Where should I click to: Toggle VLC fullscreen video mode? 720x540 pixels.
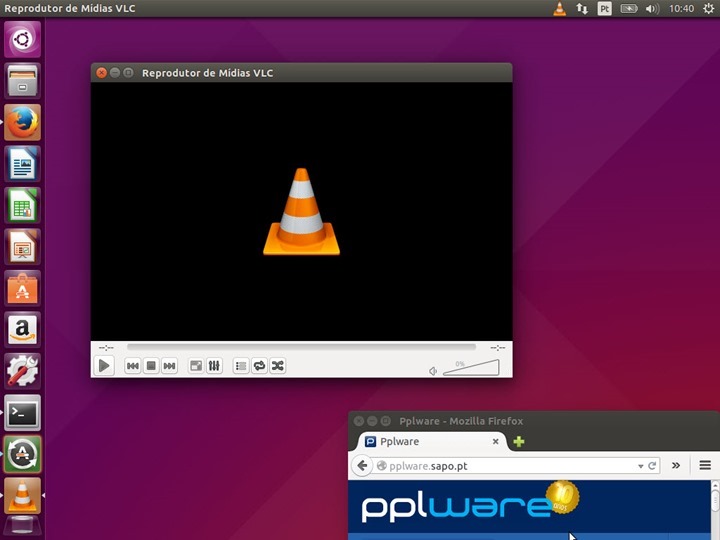tap(196, 366)
